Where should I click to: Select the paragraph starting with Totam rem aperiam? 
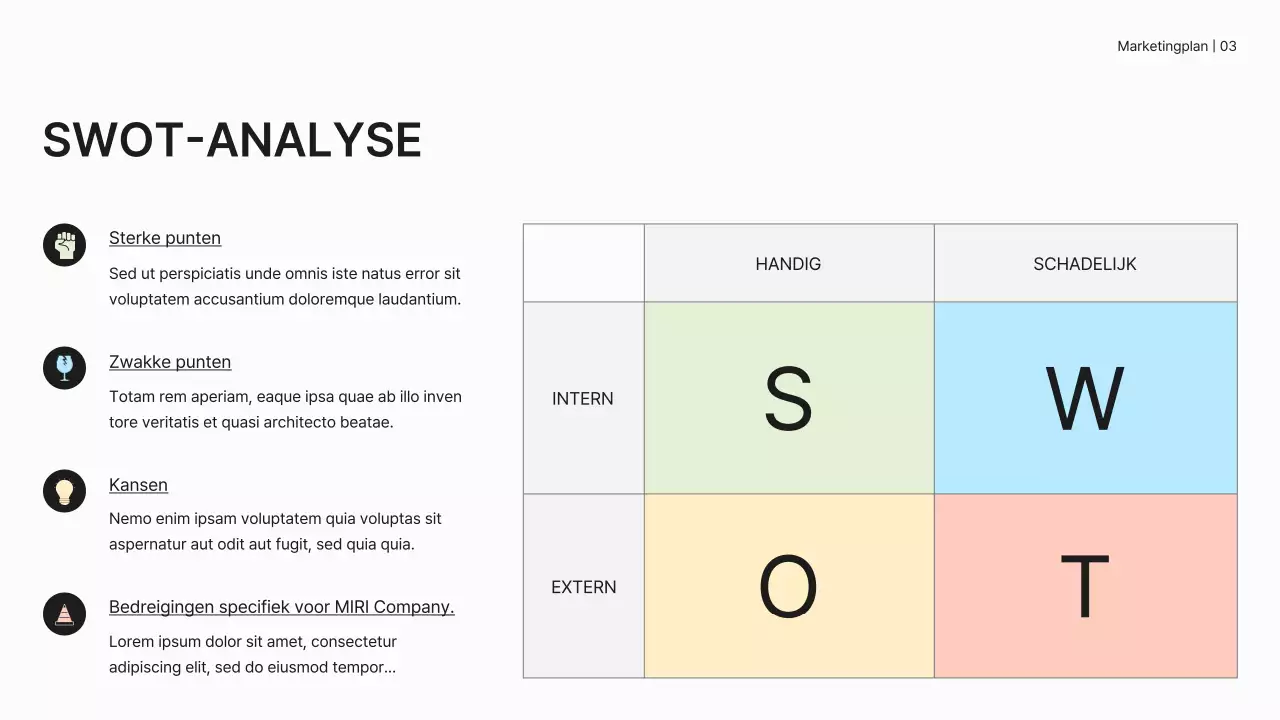tap(285, 409)
